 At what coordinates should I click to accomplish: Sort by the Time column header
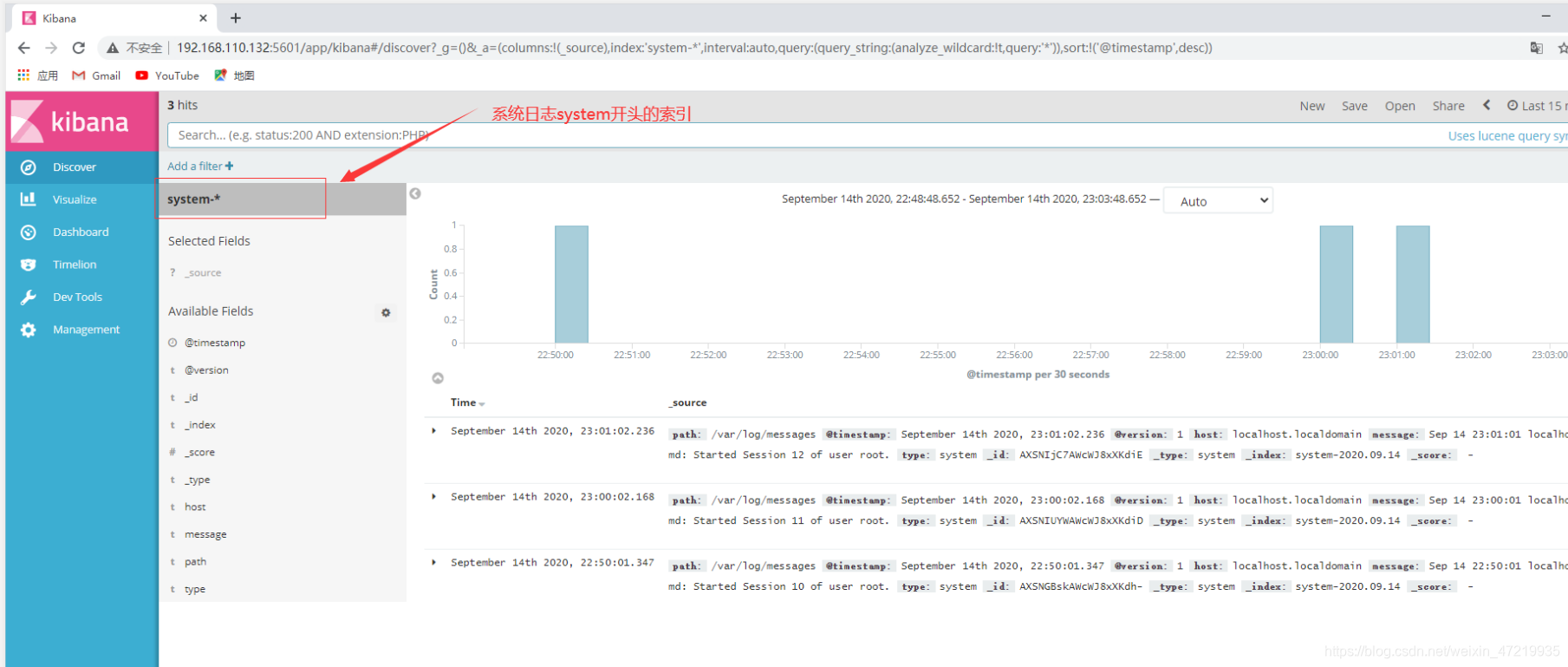click(x=467, y=402)
